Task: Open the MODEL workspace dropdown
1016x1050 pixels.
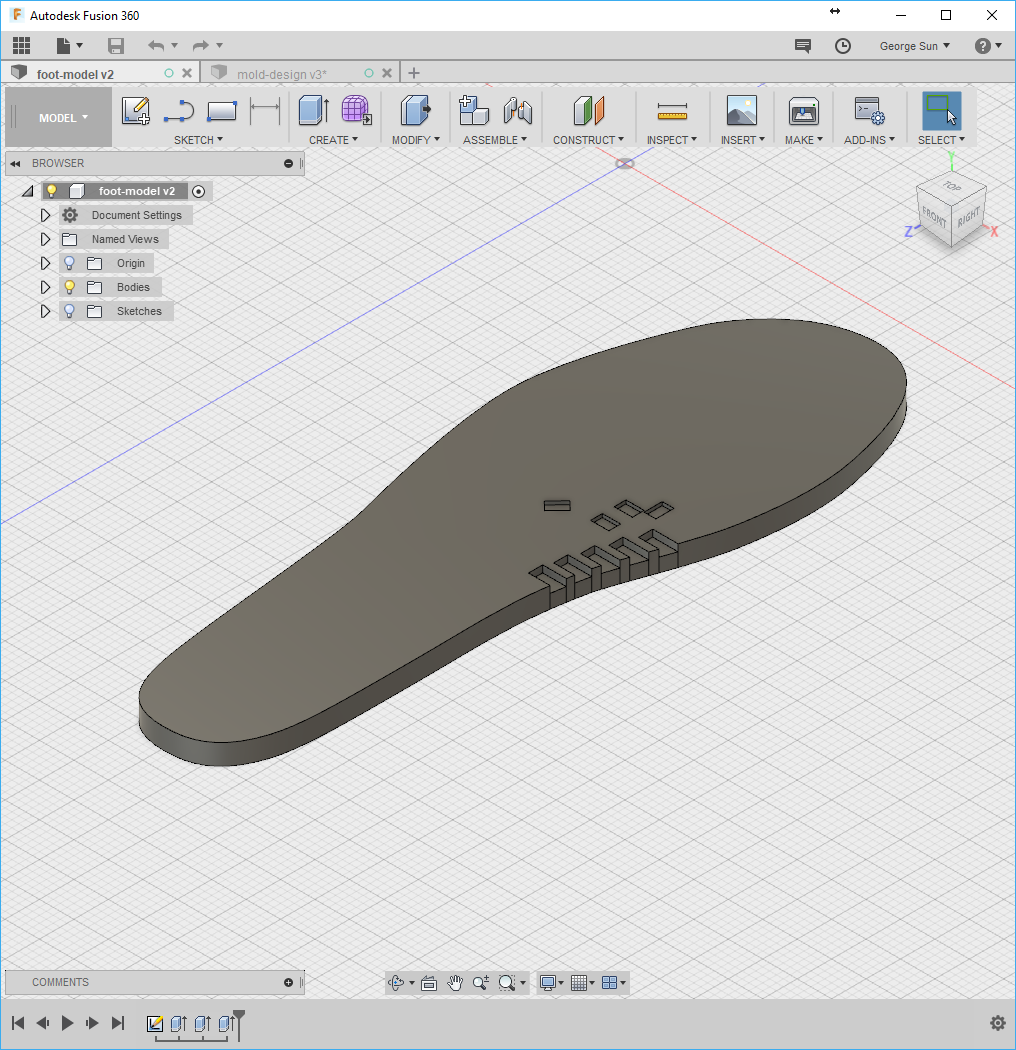Action: (x=63, y=118)
